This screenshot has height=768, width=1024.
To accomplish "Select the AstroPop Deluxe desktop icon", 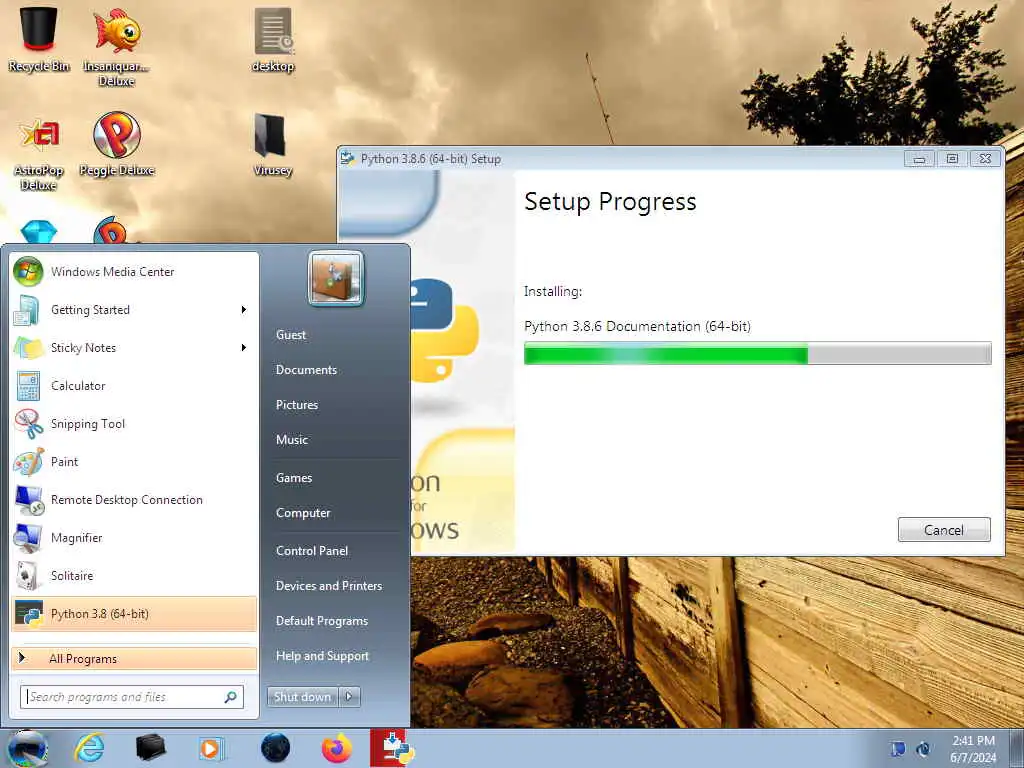I will click(39, 153).
